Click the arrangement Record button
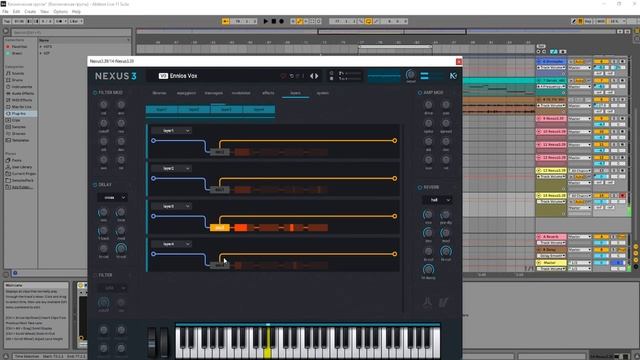 tap(281, 21)
